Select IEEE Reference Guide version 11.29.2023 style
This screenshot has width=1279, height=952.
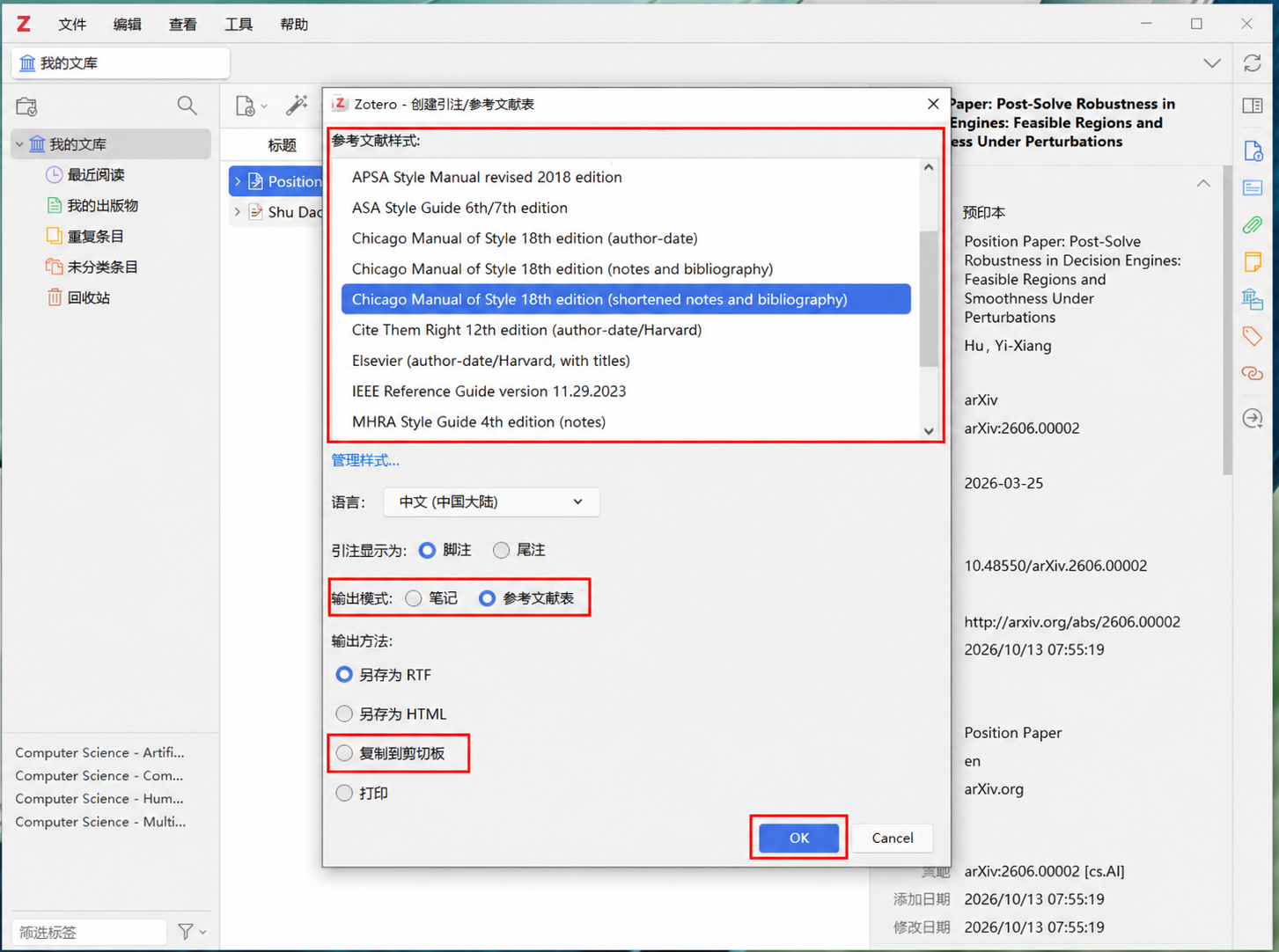click(x=626, y=392)
